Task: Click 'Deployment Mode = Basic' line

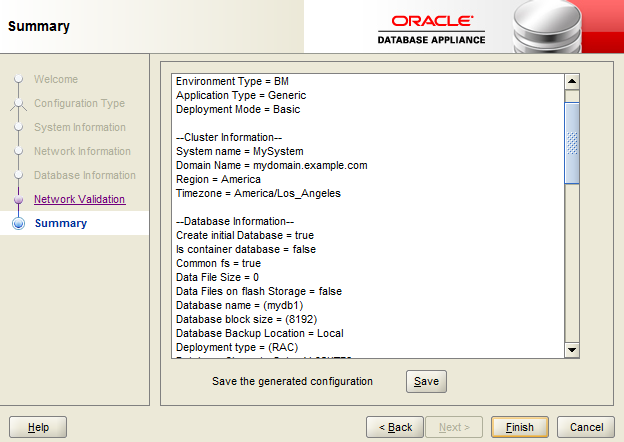Action: click(238, 109)
